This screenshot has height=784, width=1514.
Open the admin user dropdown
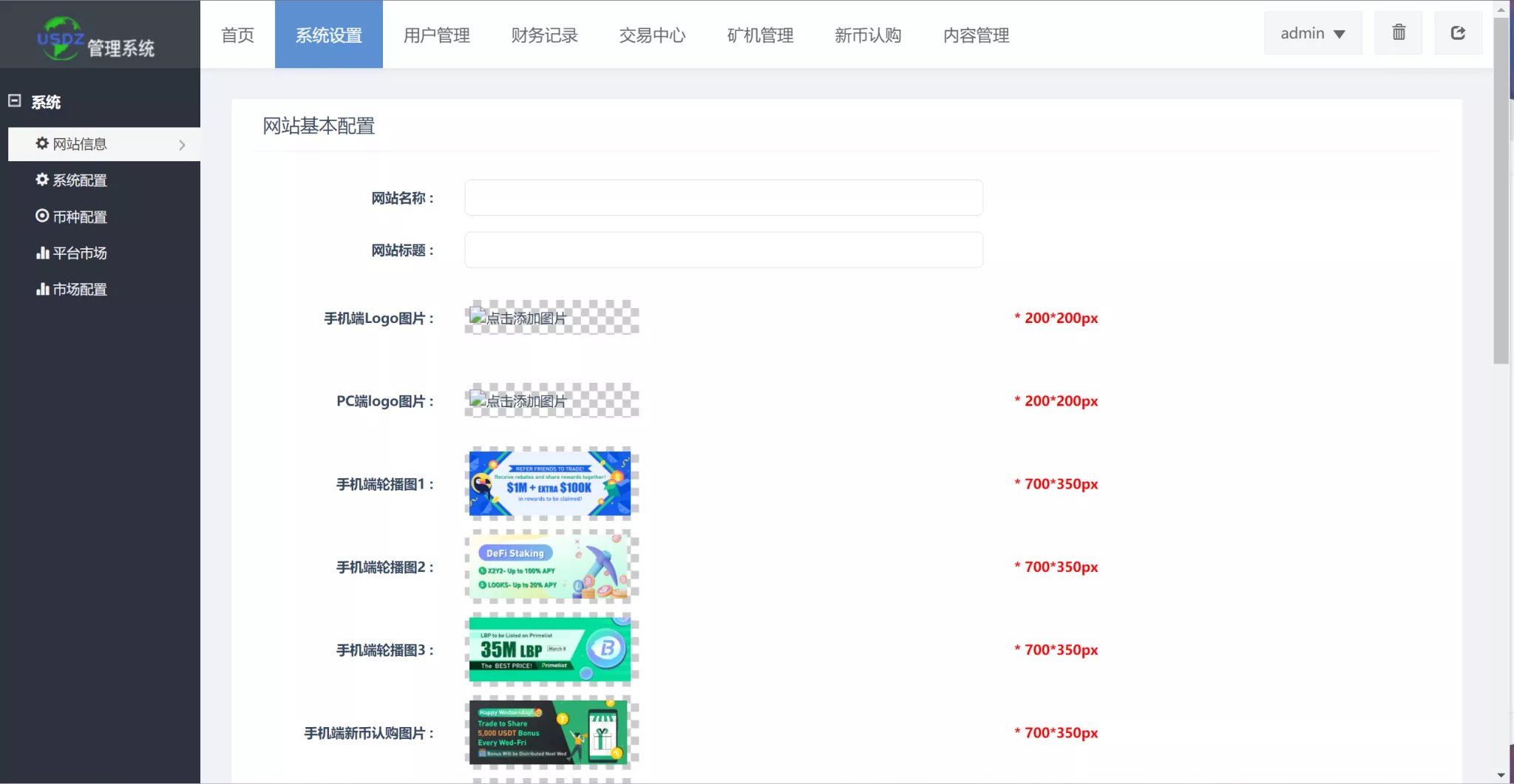pos(1312,34)
